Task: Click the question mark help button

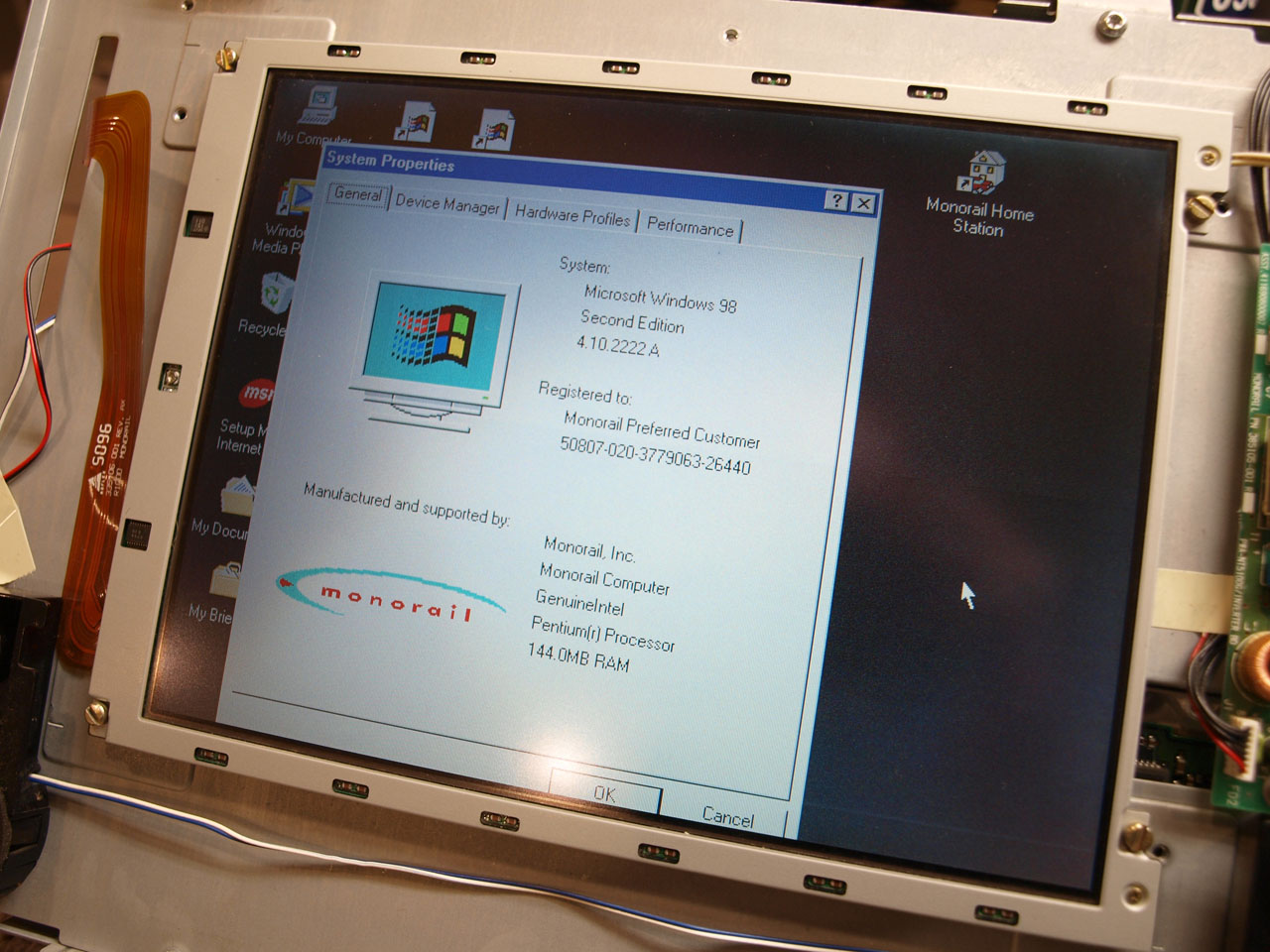Action: coord(836,201)
